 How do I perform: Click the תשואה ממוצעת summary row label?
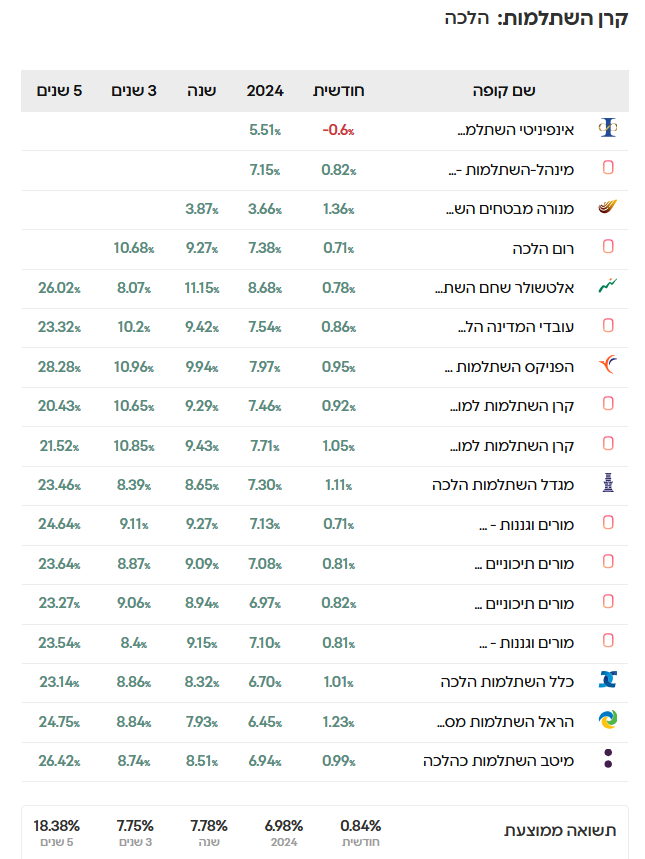(x=558, y=831)
